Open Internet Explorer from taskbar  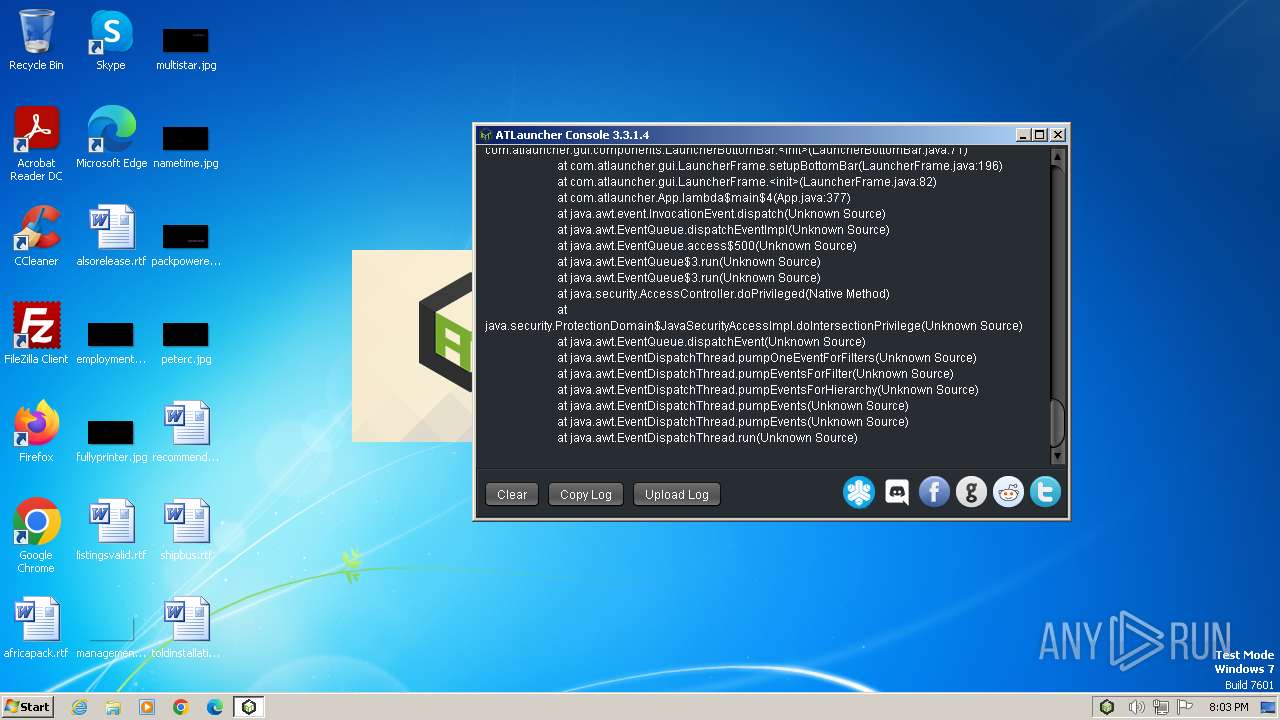pos(79,707)
